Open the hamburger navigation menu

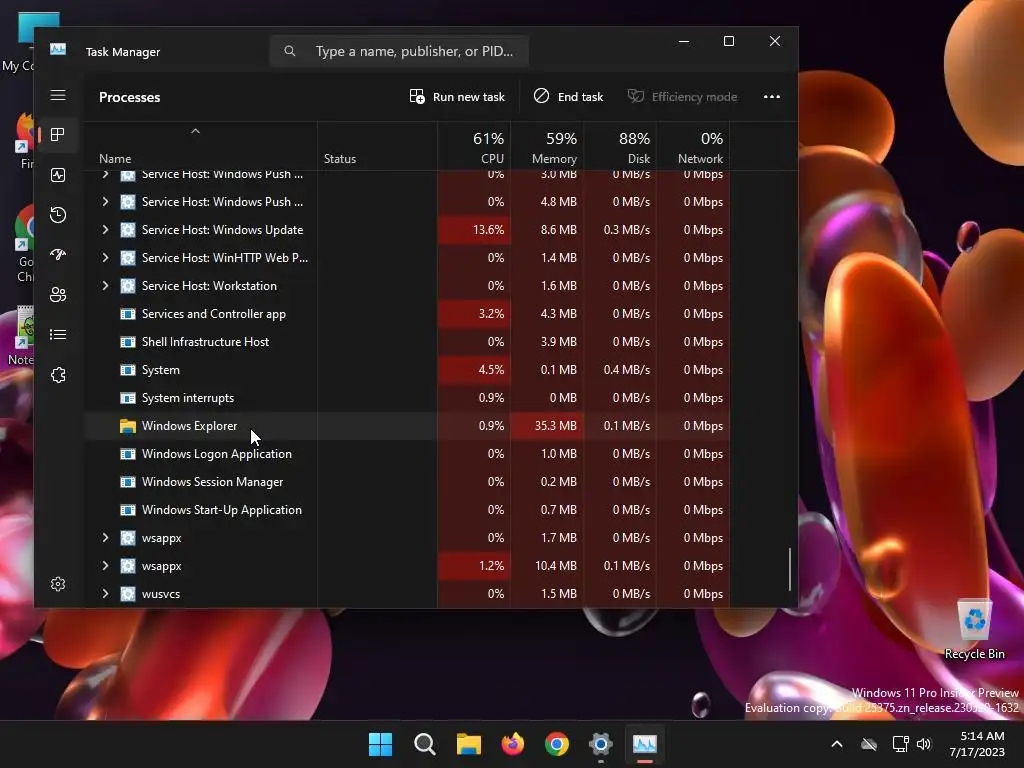(x=58, y=95)
